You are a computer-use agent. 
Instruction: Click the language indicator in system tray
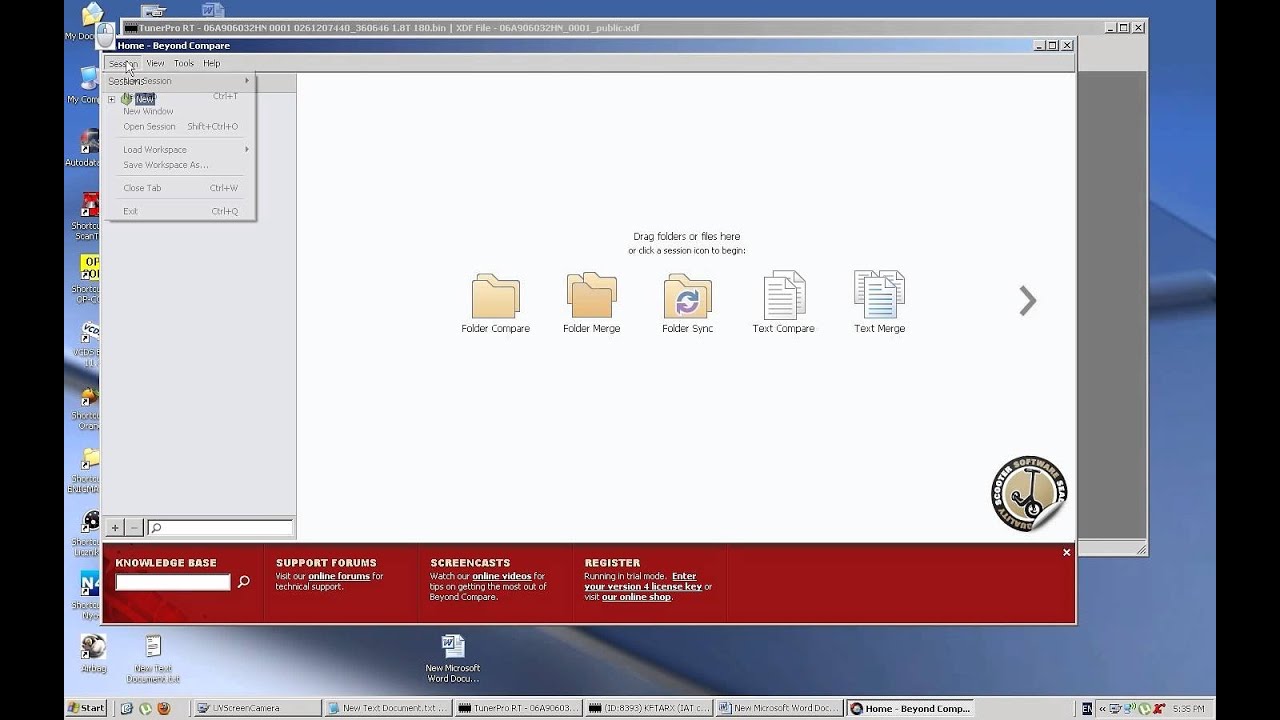click(1088, 708)
